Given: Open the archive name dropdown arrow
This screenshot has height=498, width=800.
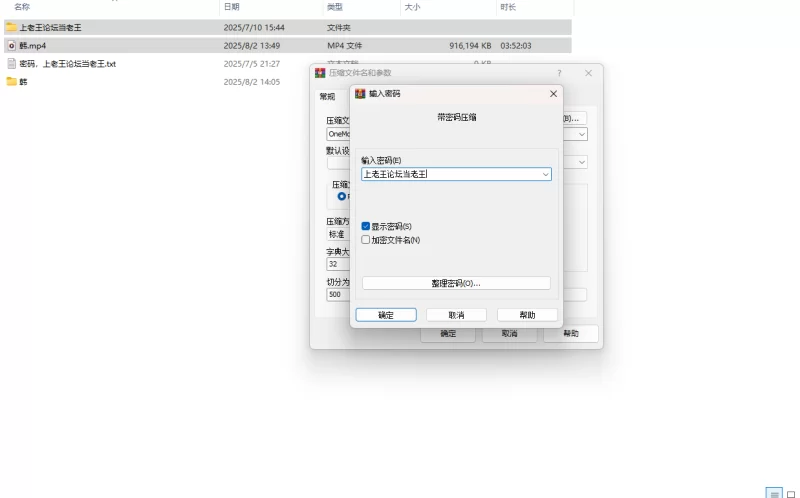Looking at the screenshot, I should (582, 134).
